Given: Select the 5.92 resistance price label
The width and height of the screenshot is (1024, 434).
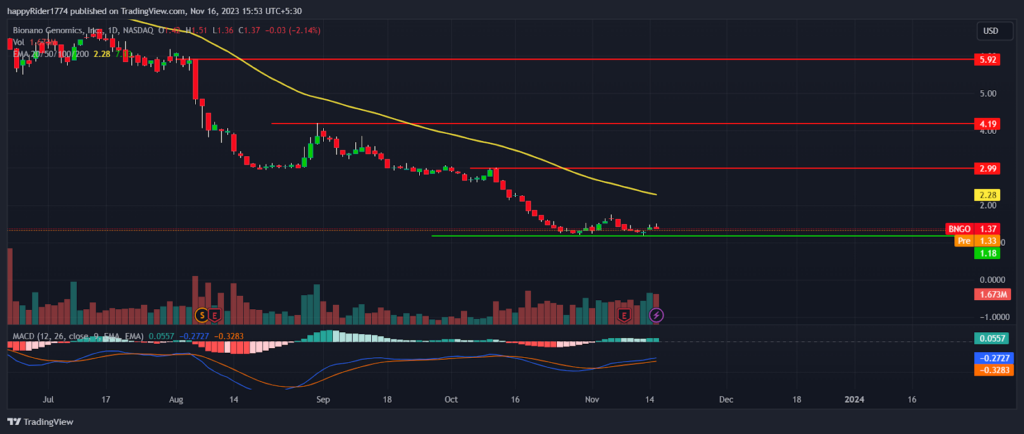Looking at the screenshot, I should click(986, 59).
